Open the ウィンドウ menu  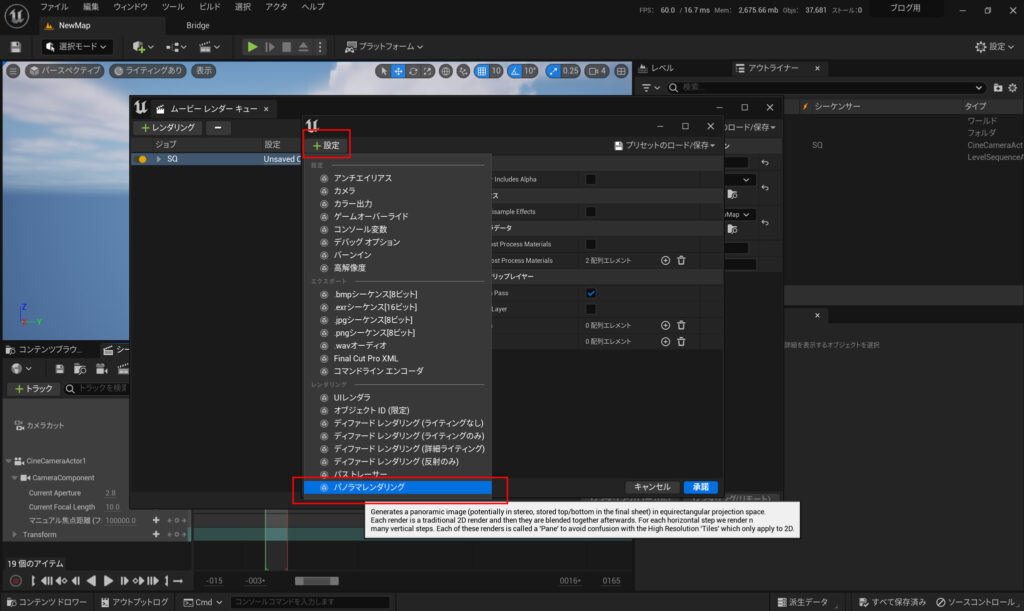(130, 7)
